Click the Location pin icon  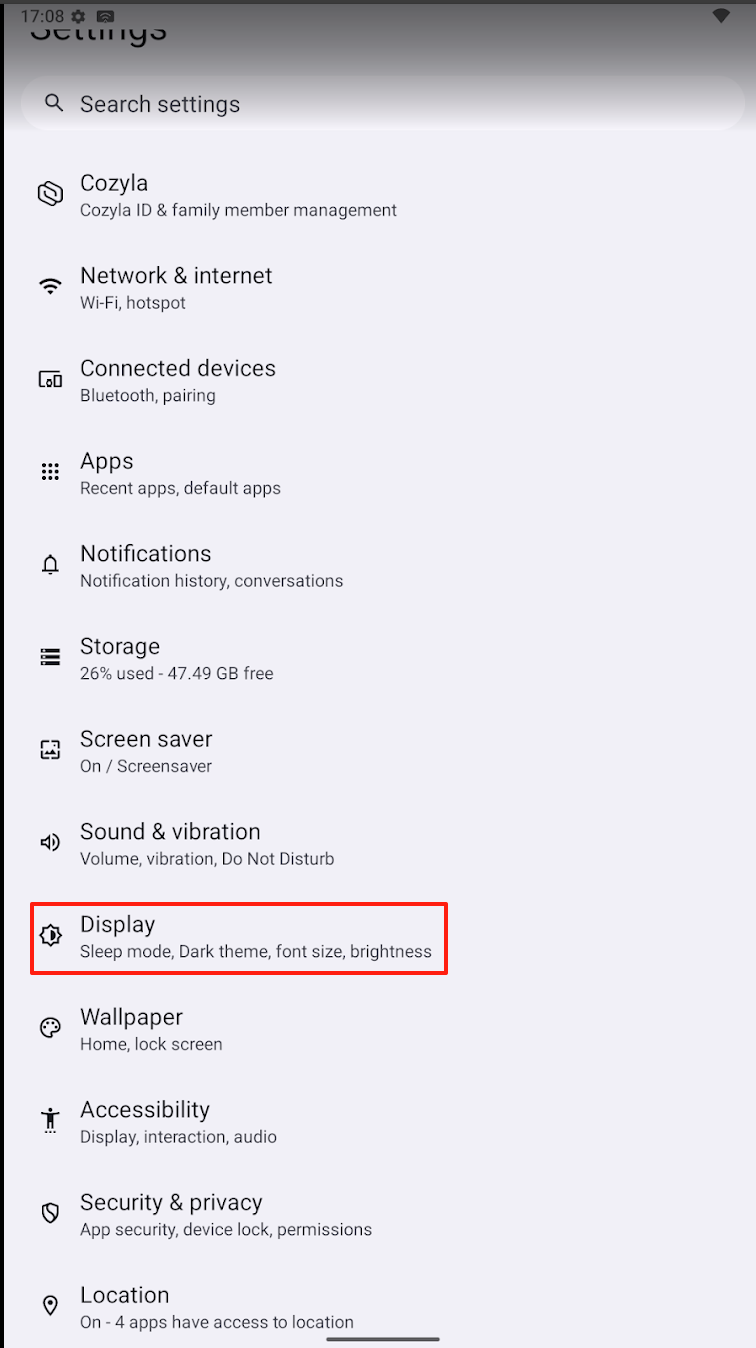[x=50, y=1306]
